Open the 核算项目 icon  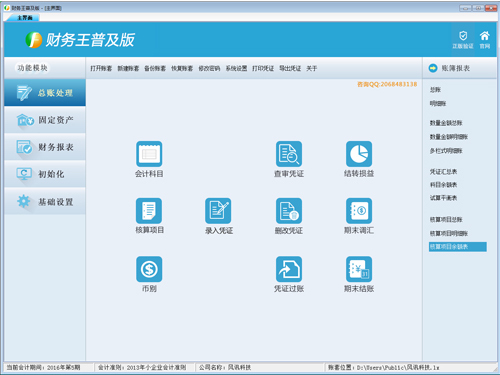149,211
